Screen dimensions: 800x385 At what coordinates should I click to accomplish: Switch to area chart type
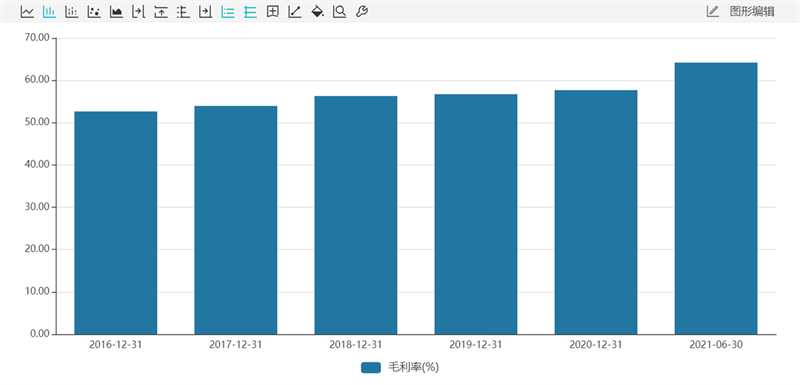[x=116, y=12]
